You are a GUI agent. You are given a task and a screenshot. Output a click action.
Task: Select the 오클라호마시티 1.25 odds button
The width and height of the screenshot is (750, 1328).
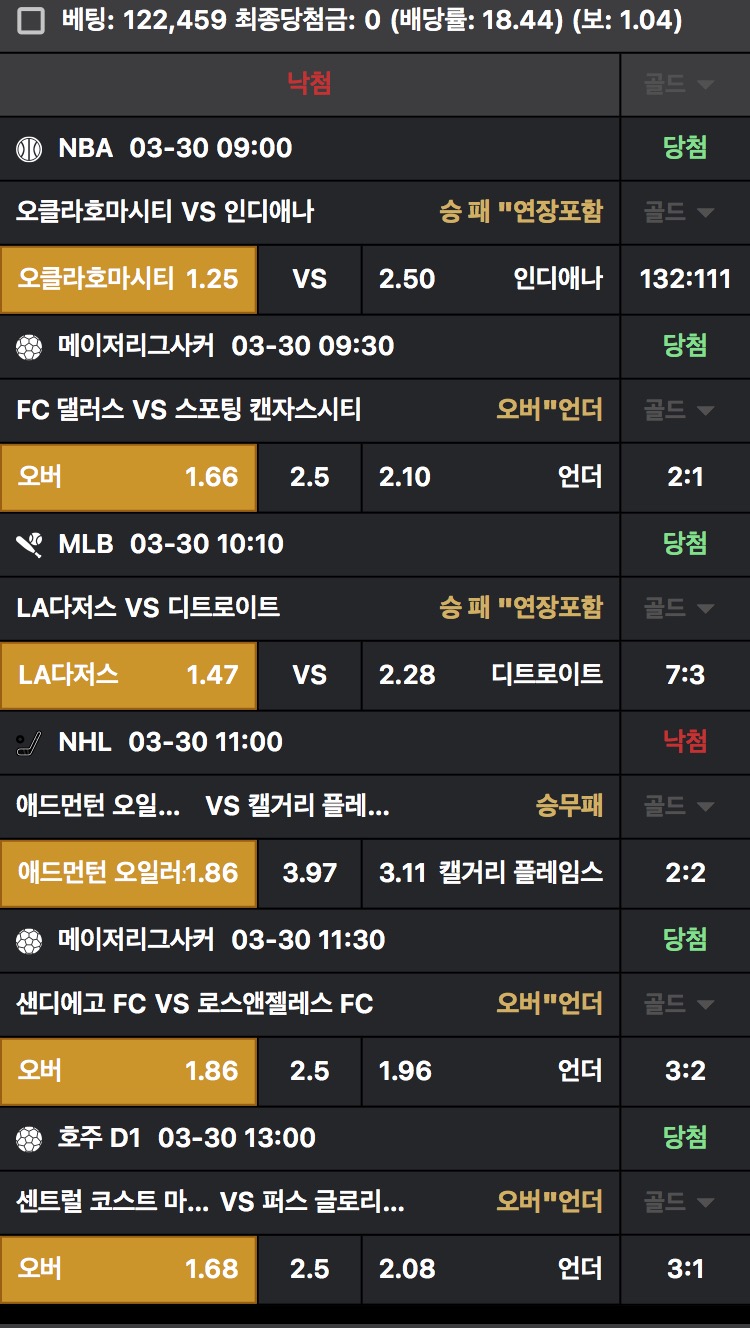(x=128, y=278)
